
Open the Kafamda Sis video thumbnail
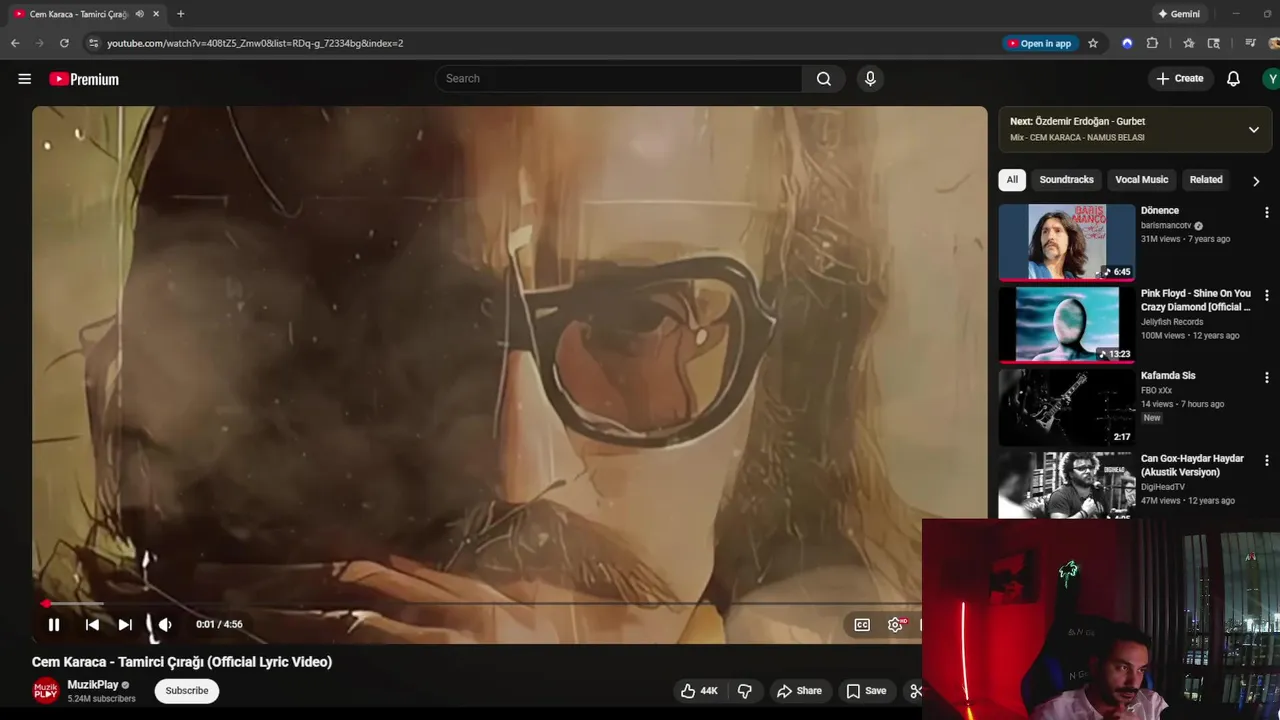point(1067,408)
